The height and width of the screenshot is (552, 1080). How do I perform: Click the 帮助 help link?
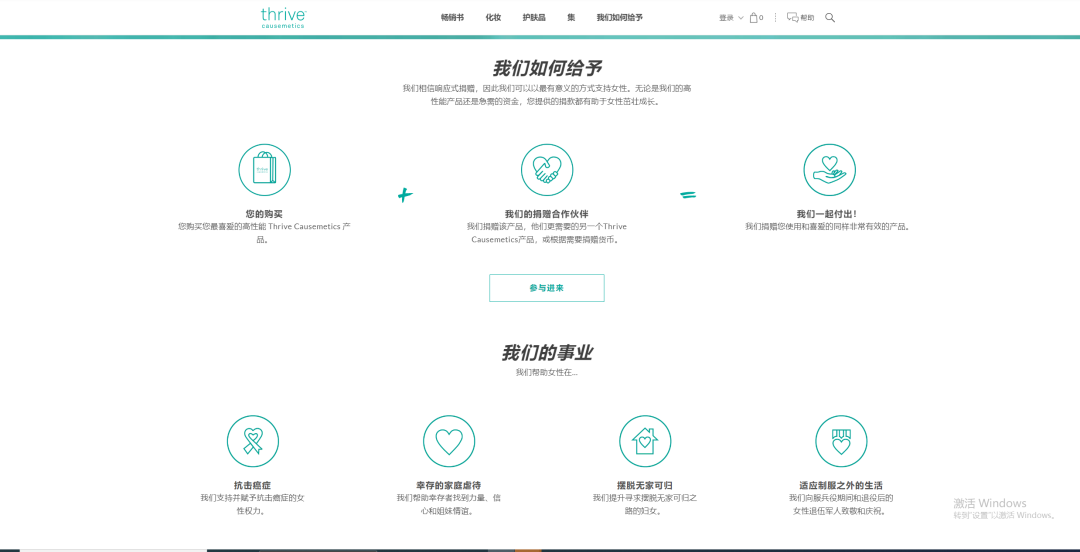[807, 18]
